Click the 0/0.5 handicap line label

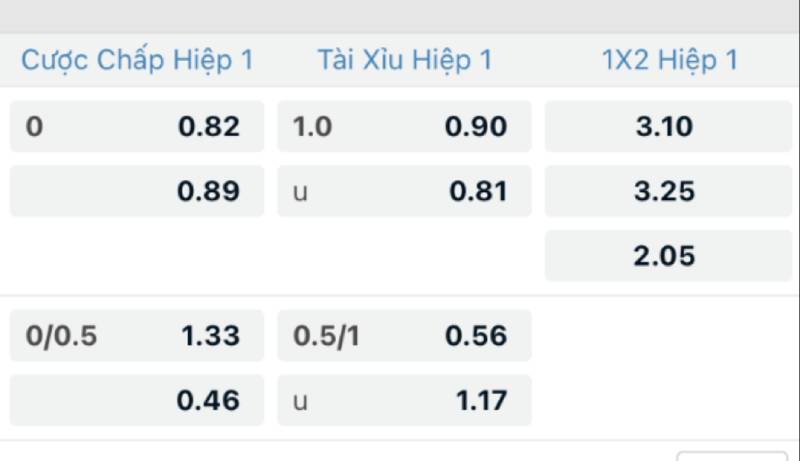click(x=60, y=336)
